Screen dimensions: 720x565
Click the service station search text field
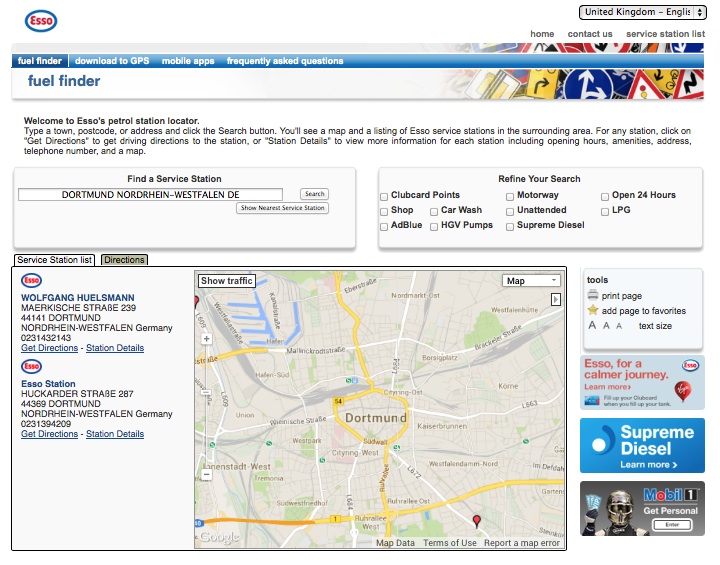[150, 194]
